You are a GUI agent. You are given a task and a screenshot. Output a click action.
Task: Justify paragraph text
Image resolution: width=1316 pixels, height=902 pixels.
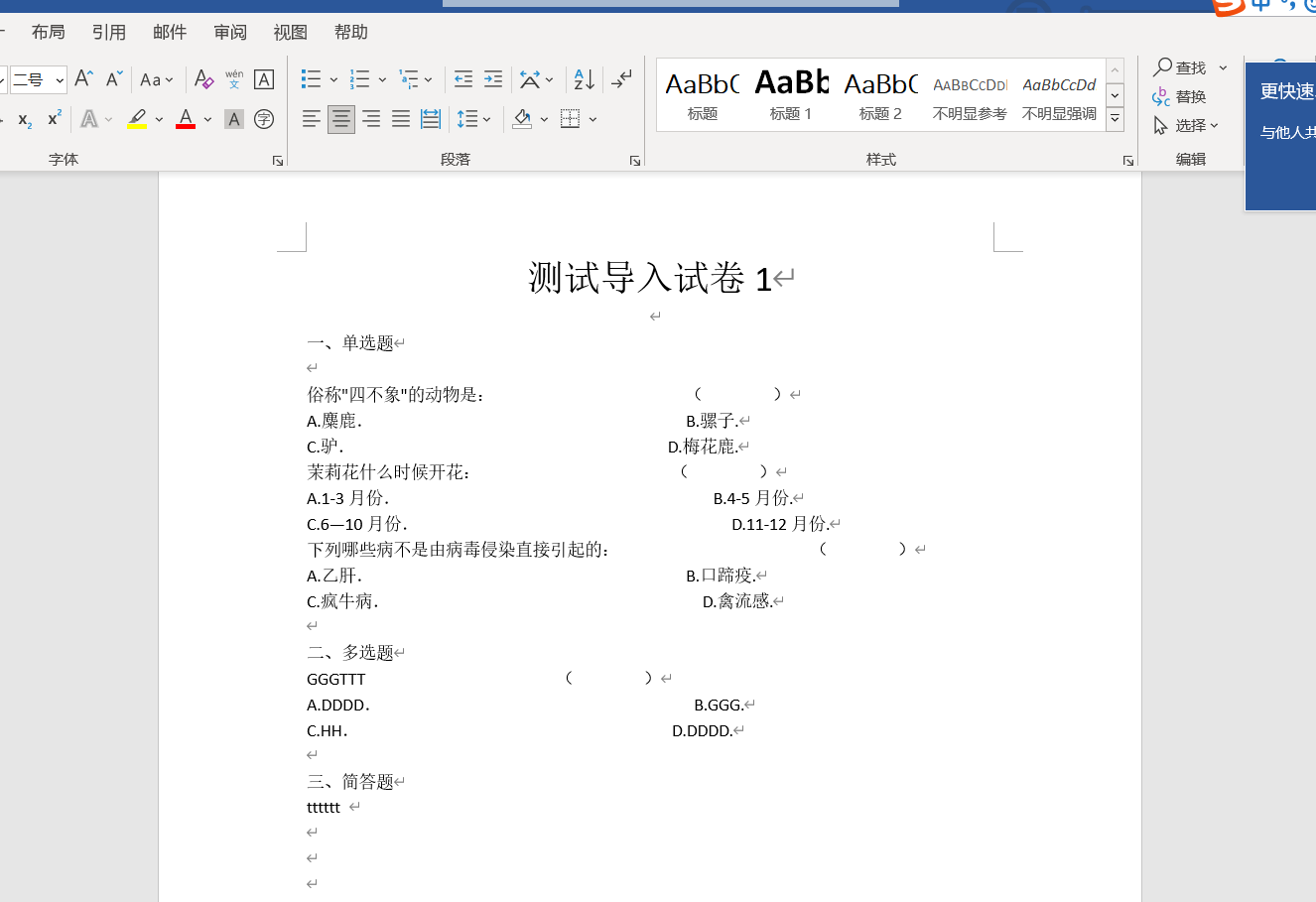click(x=401, y=119)
